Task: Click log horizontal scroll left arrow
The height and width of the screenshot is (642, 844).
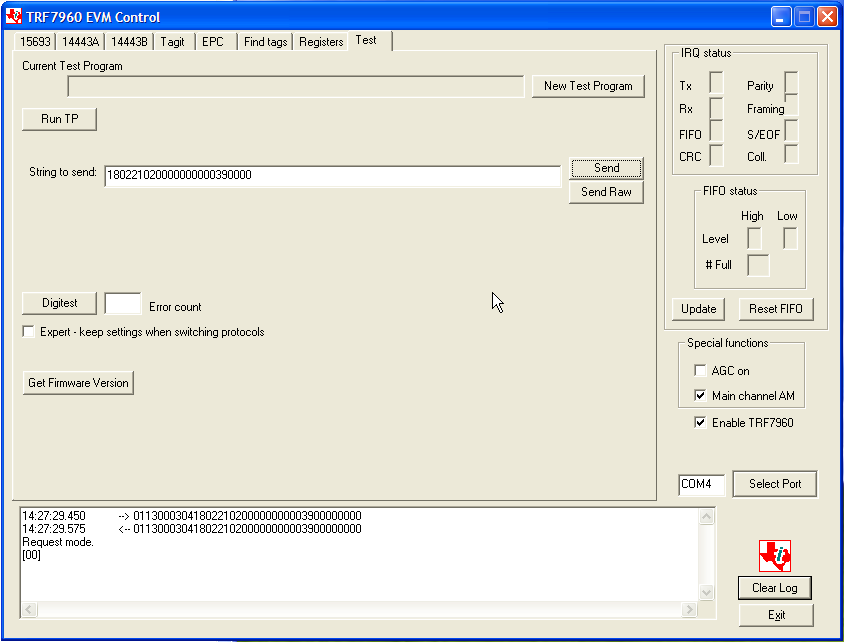Action: click(29, 610)
